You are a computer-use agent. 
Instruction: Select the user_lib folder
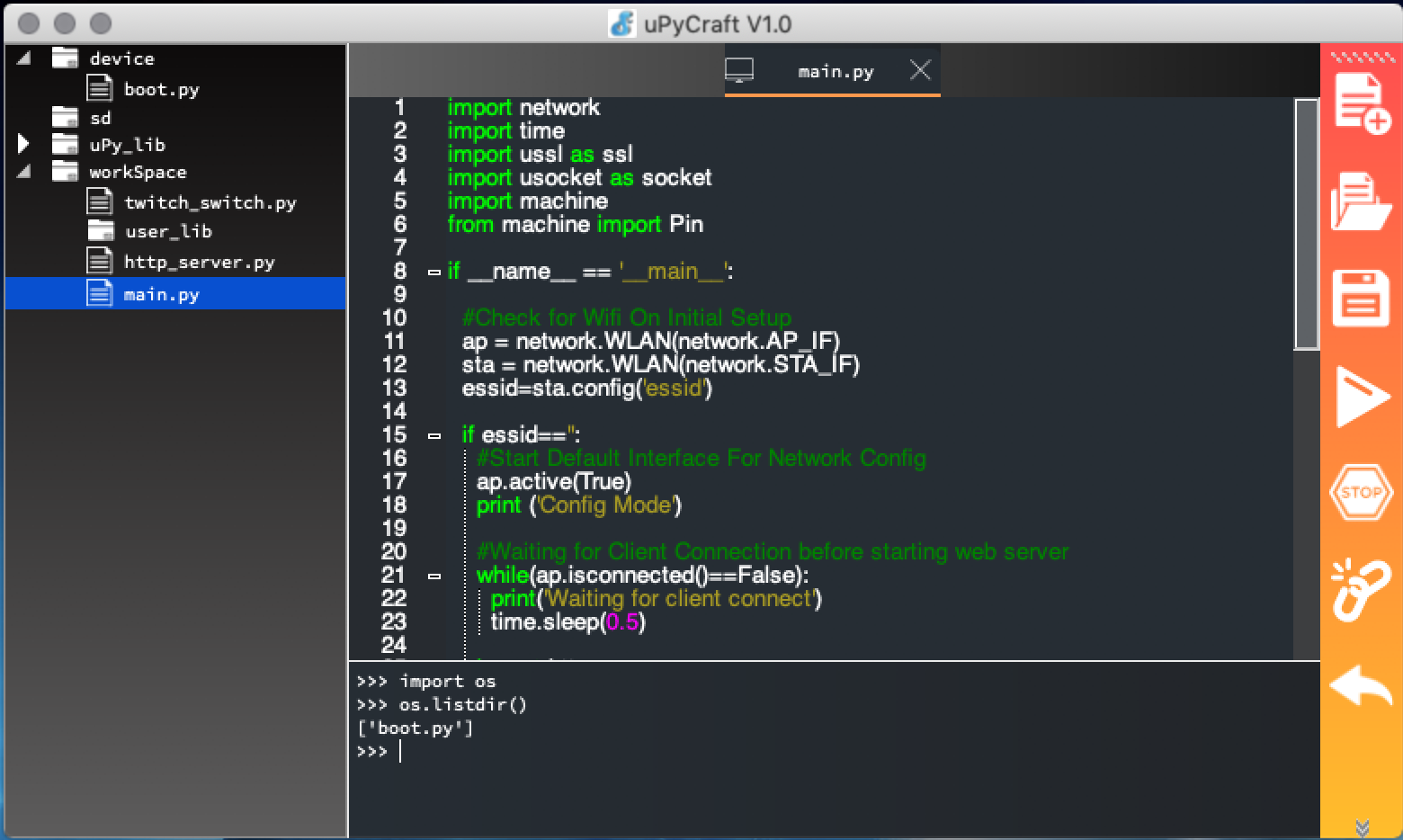click(168, 231)
